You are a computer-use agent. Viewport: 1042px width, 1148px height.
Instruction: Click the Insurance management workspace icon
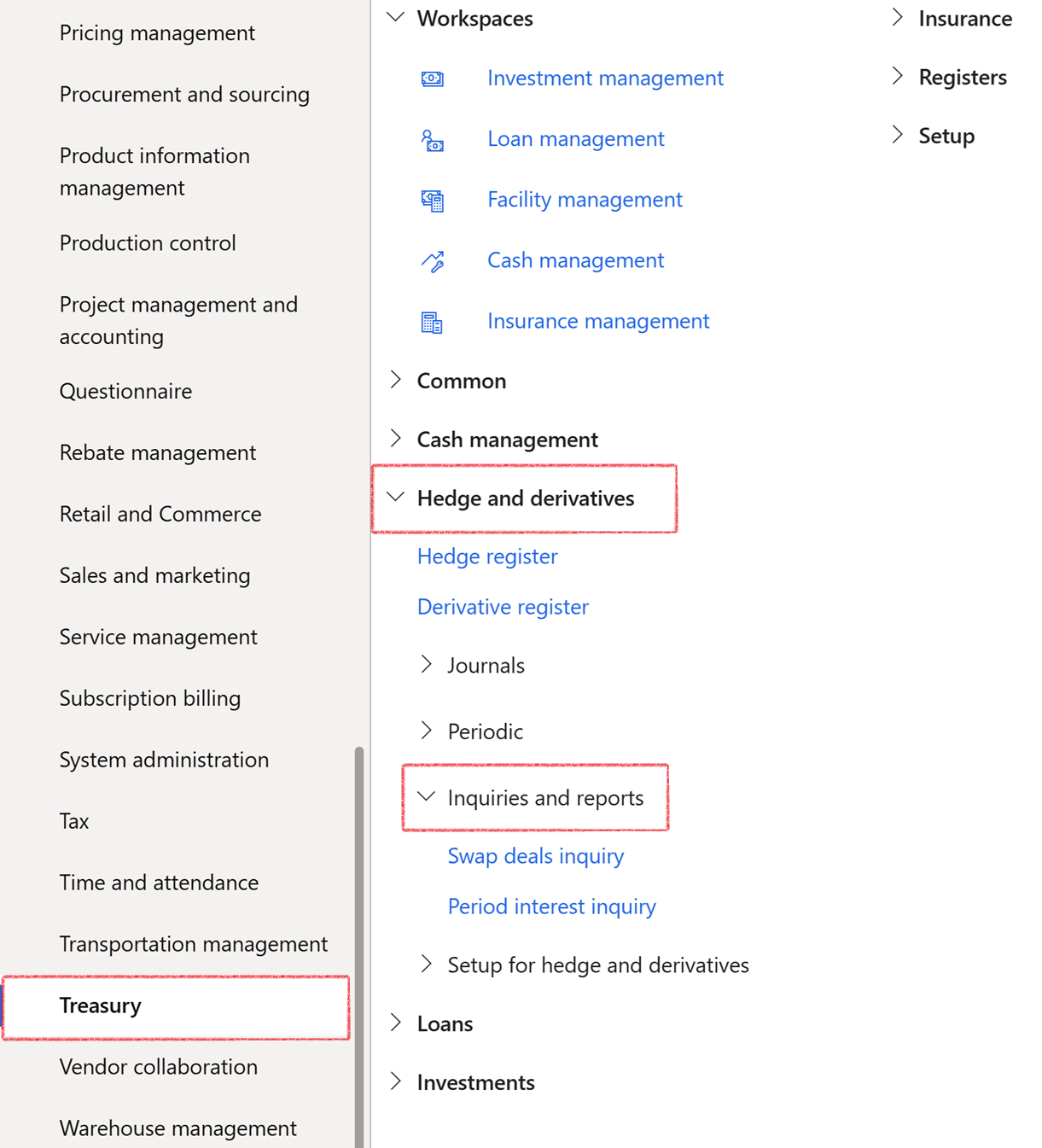pos(433,322)
